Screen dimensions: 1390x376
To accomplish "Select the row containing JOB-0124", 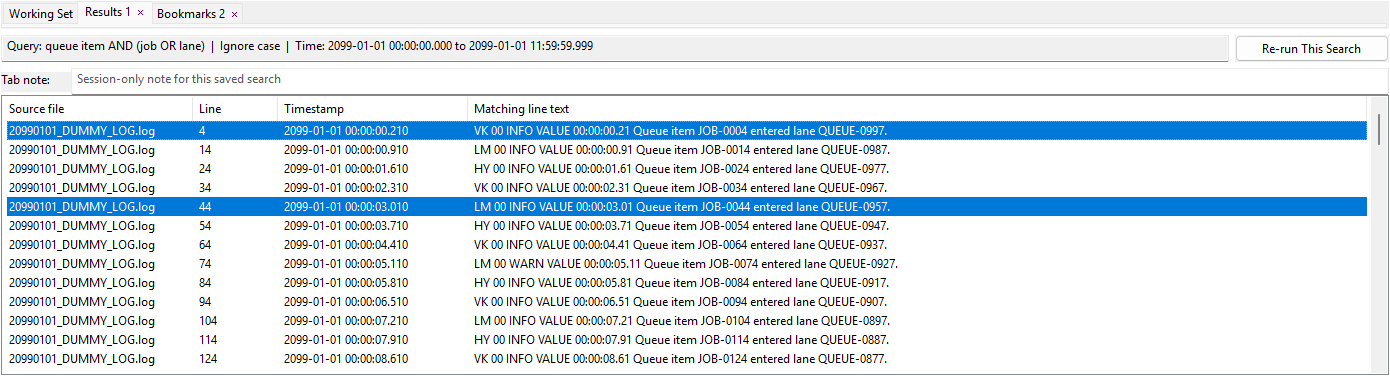I will [686, 359].
